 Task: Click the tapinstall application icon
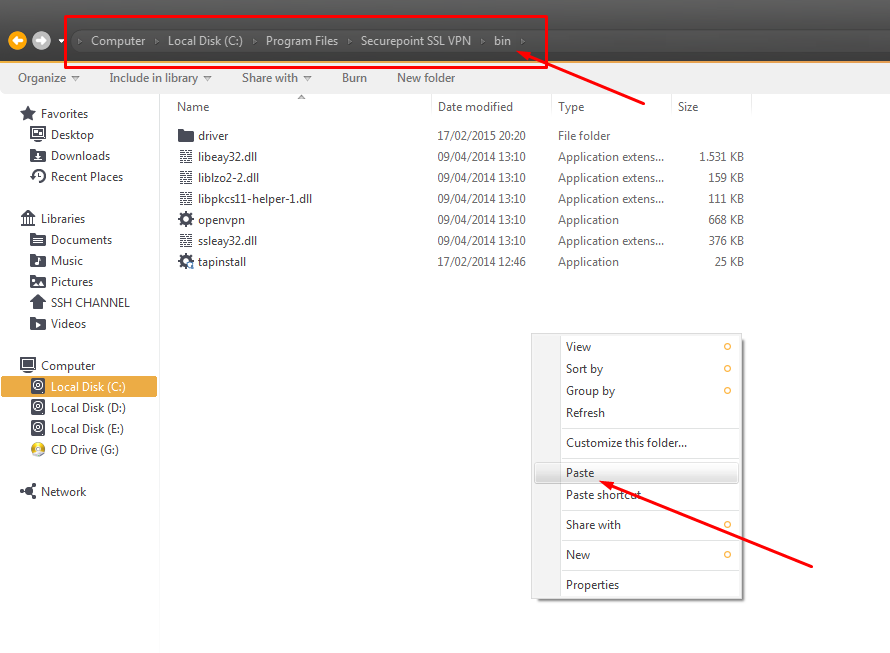point(186,262)
